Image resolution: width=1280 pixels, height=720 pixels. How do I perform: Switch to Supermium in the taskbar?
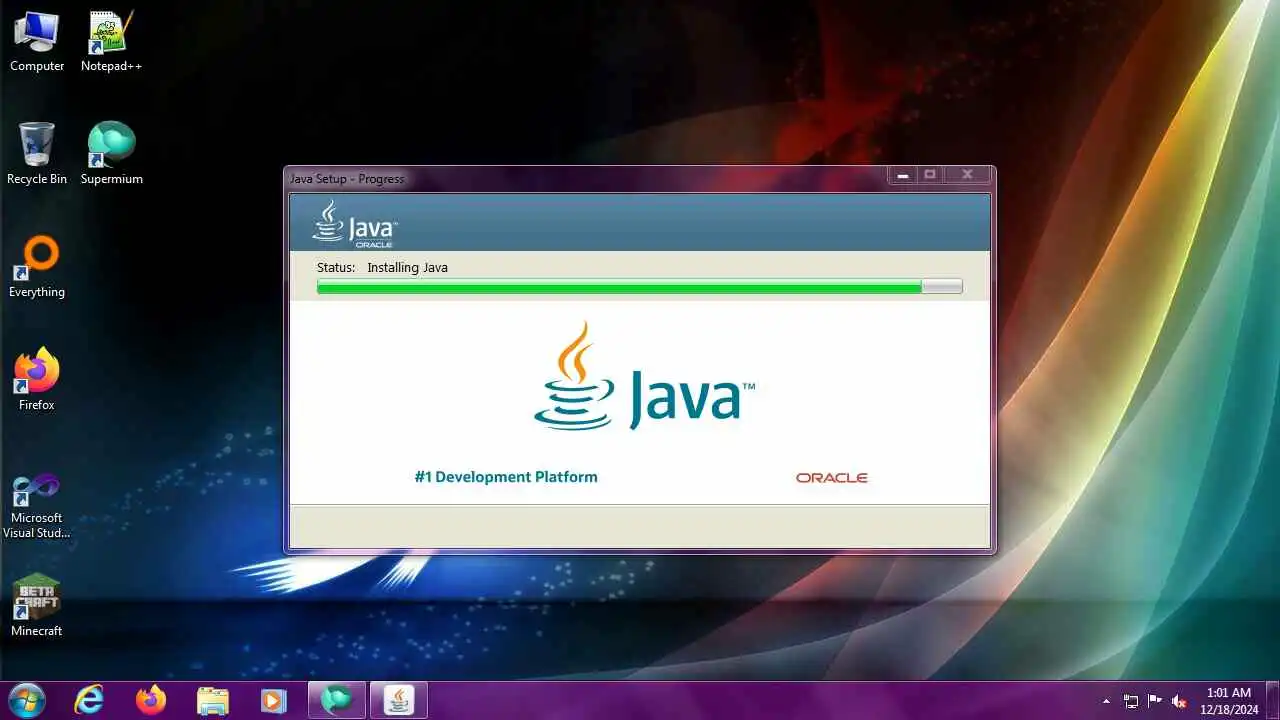coord(337,700)
